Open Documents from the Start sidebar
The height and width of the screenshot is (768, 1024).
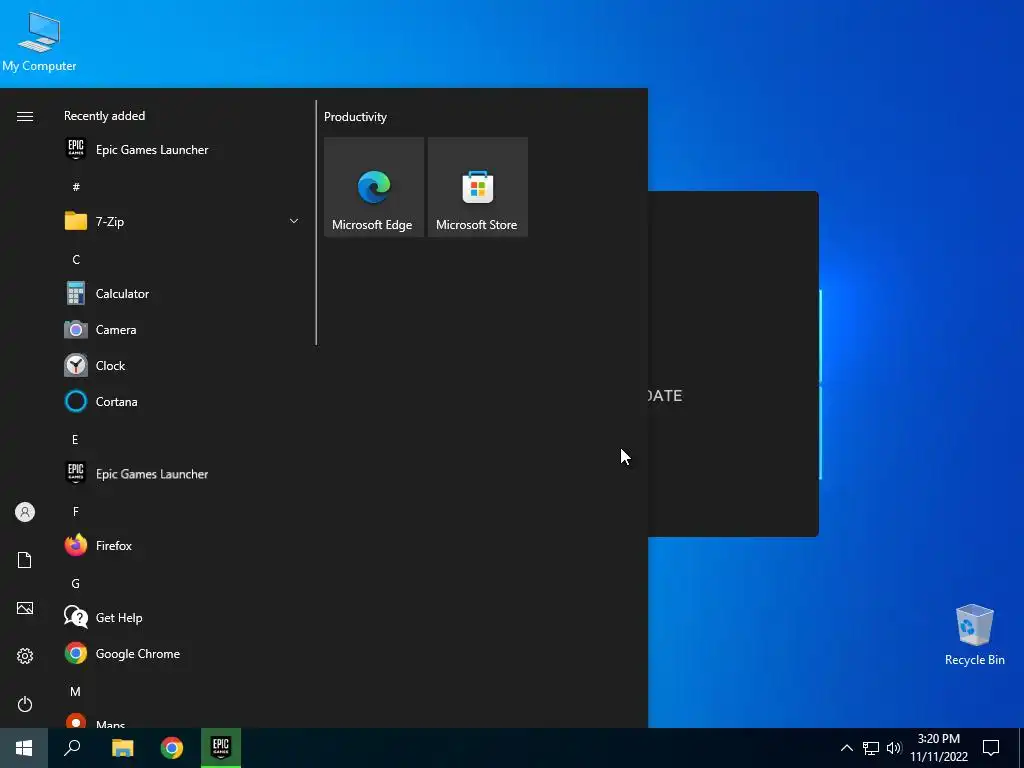point(25,560)
